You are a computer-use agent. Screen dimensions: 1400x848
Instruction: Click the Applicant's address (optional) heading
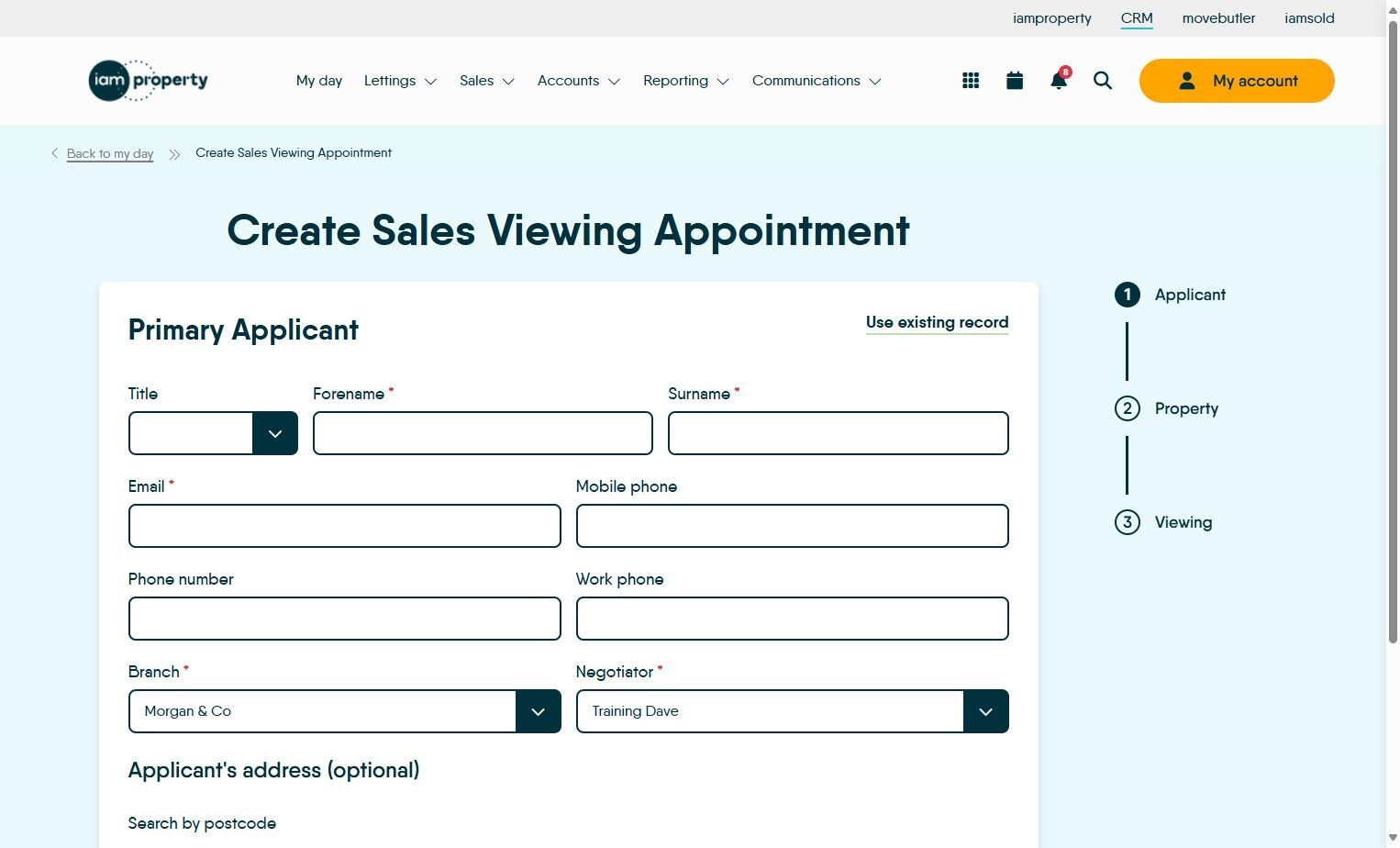tap(273, 770)
